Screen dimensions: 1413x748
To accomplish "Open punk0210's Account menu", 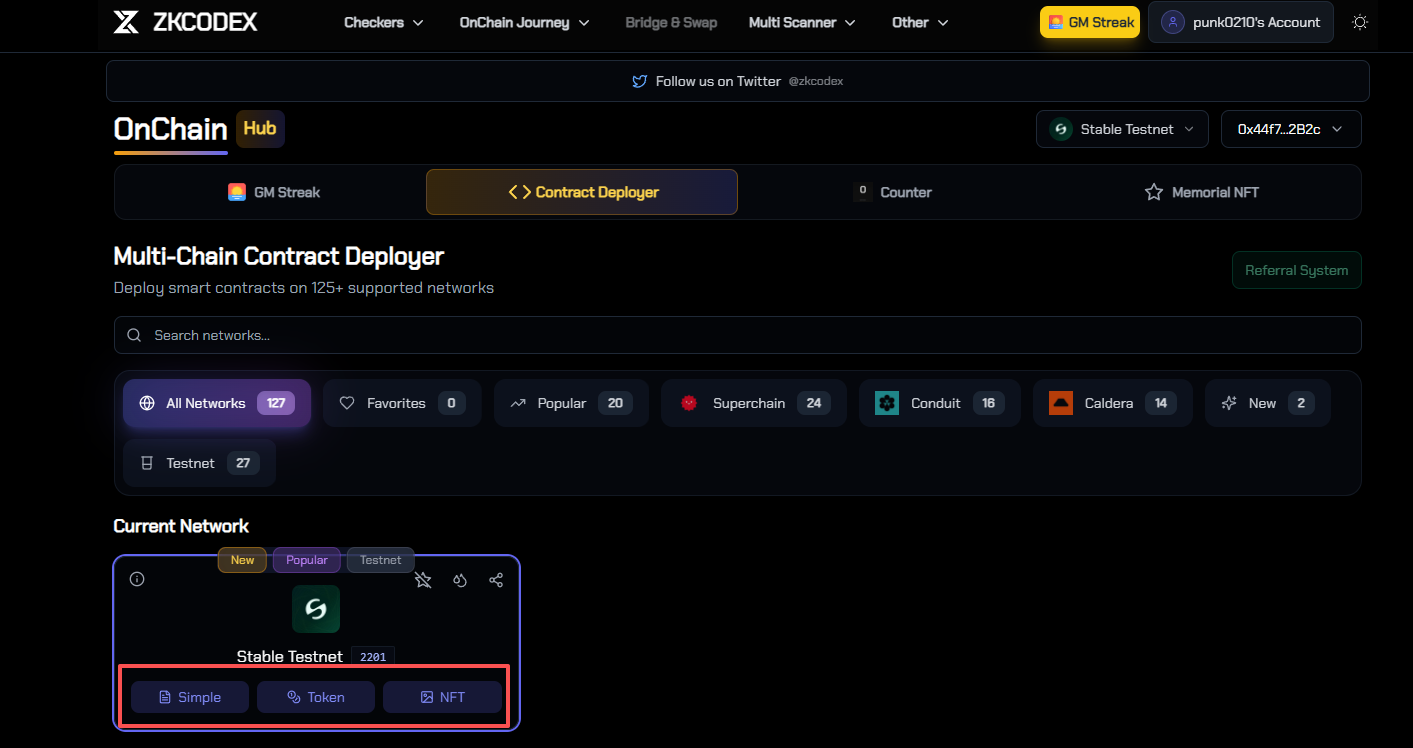I will pyautogui.click(x=1240, y=22).
